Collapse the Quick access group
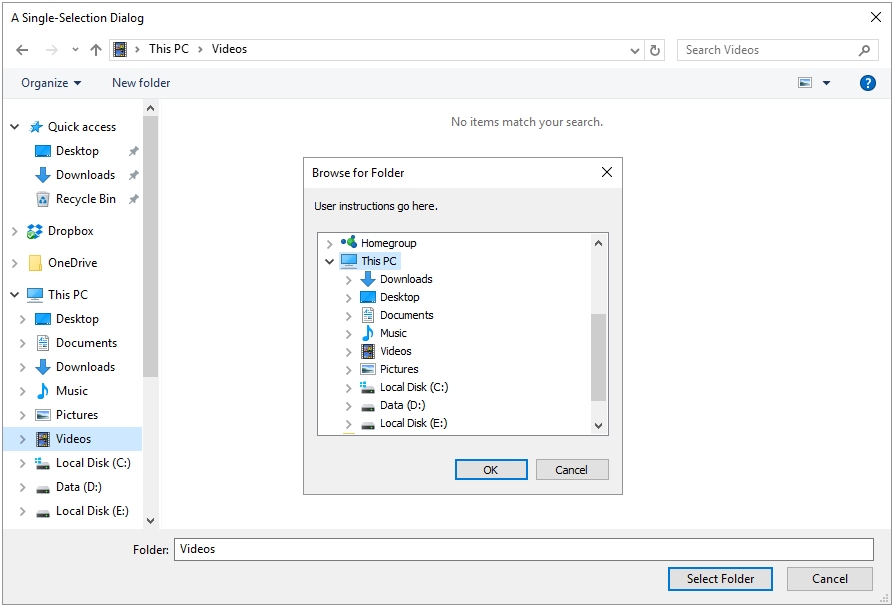 pos(15,127)
